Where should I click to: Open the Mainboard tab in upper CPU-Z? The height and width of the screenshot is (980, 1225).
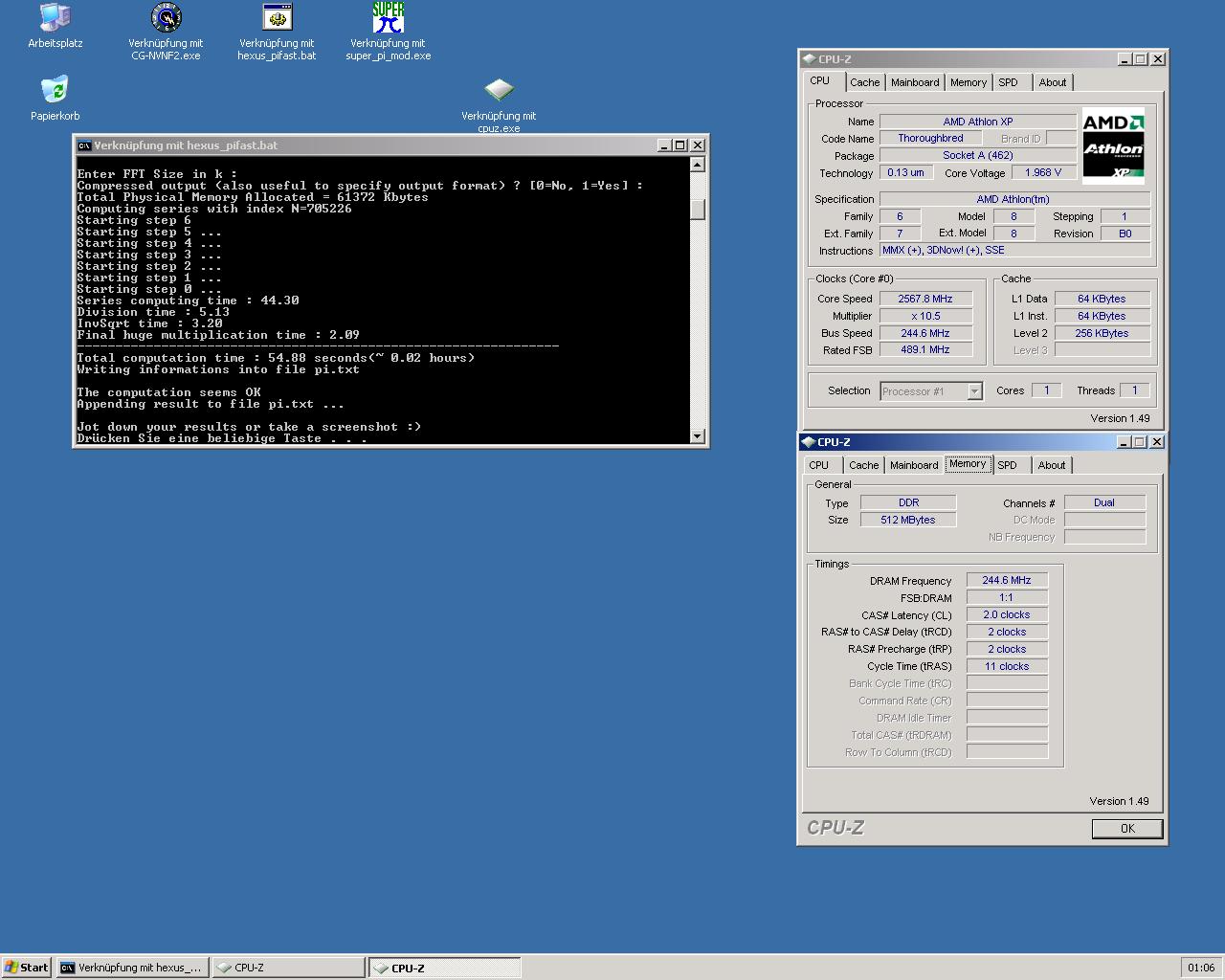click(915, 83)
